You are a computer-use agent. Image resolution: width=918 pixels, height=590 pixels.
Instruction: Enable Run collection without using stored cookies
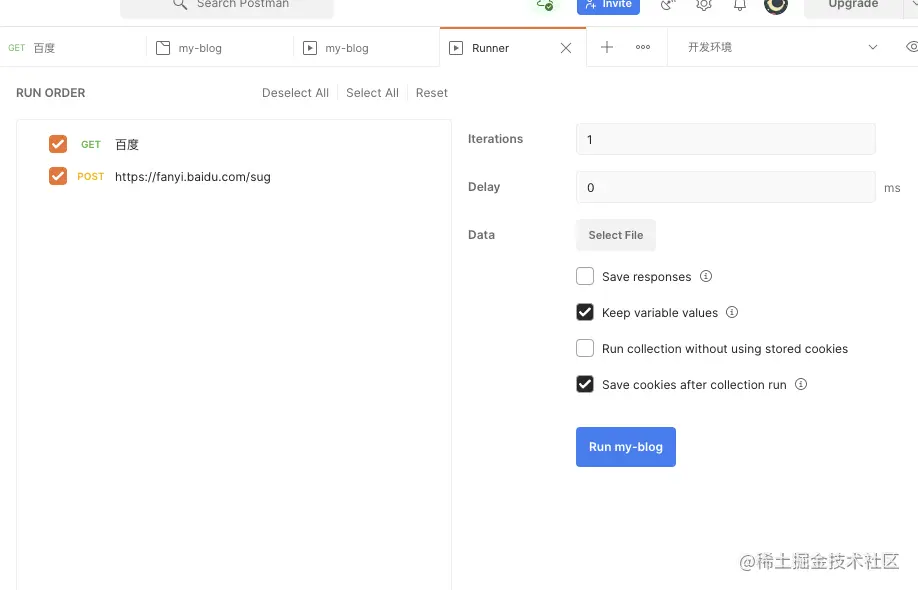(585, 348)
